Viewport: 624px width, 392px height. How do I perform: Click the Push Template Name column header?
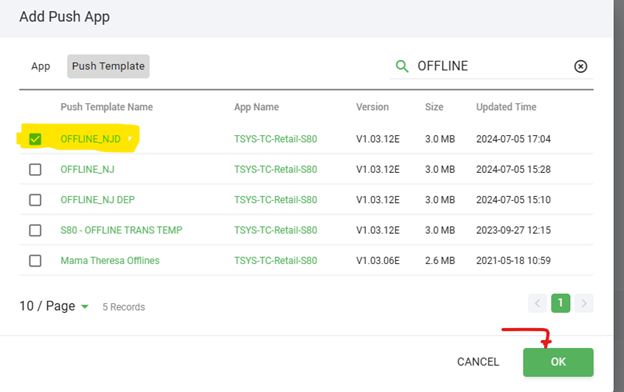(107, 107)
